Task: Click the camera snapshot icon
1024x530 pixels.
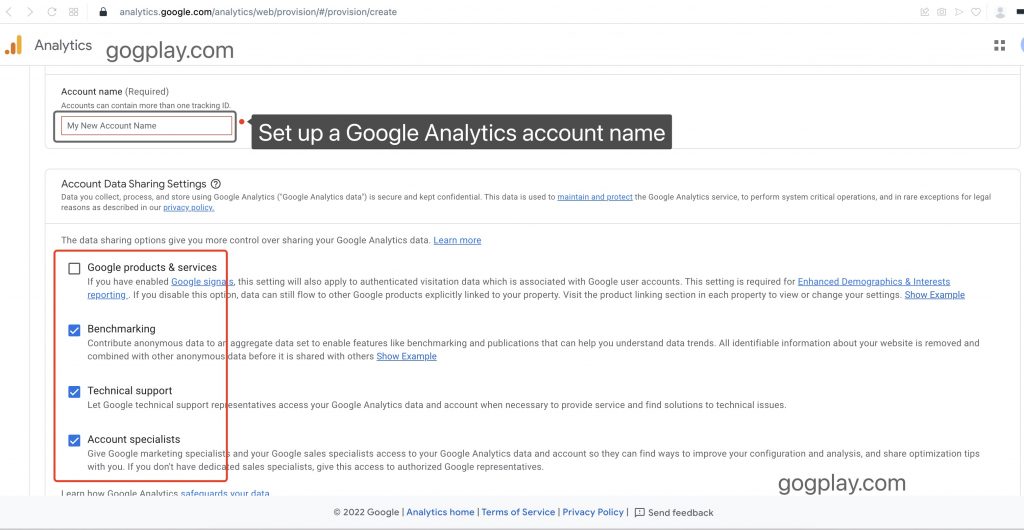Action: coord(942,12)
